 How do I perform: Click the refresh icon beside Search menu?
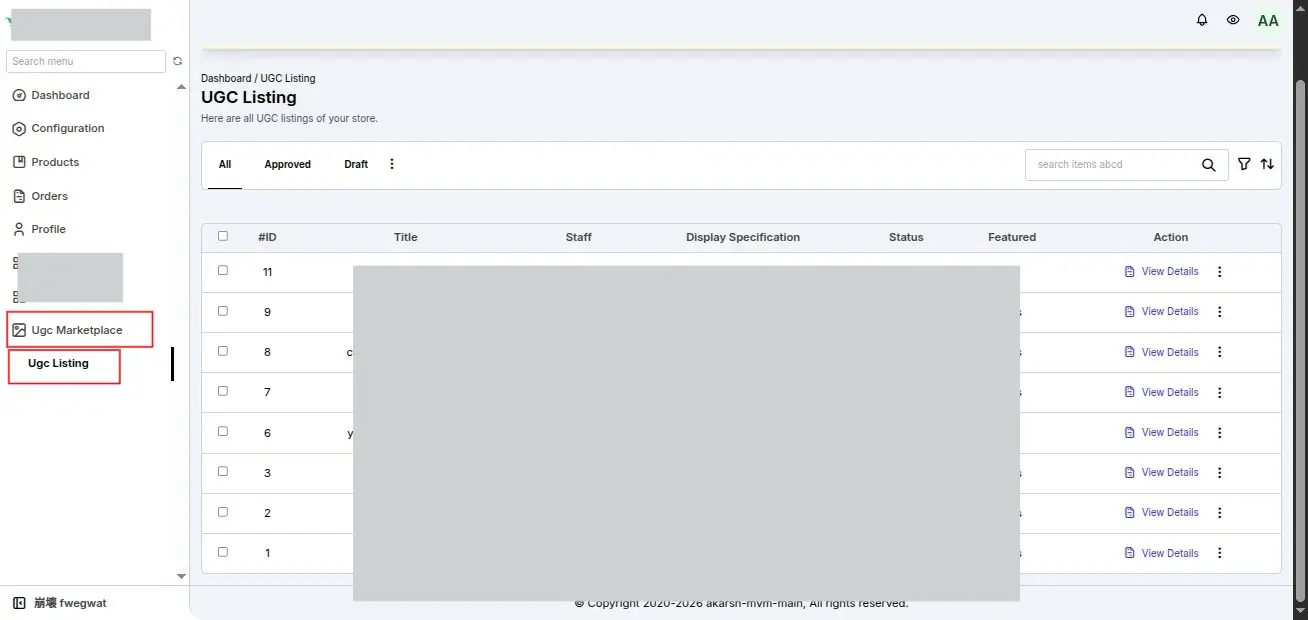coord(178,61)
